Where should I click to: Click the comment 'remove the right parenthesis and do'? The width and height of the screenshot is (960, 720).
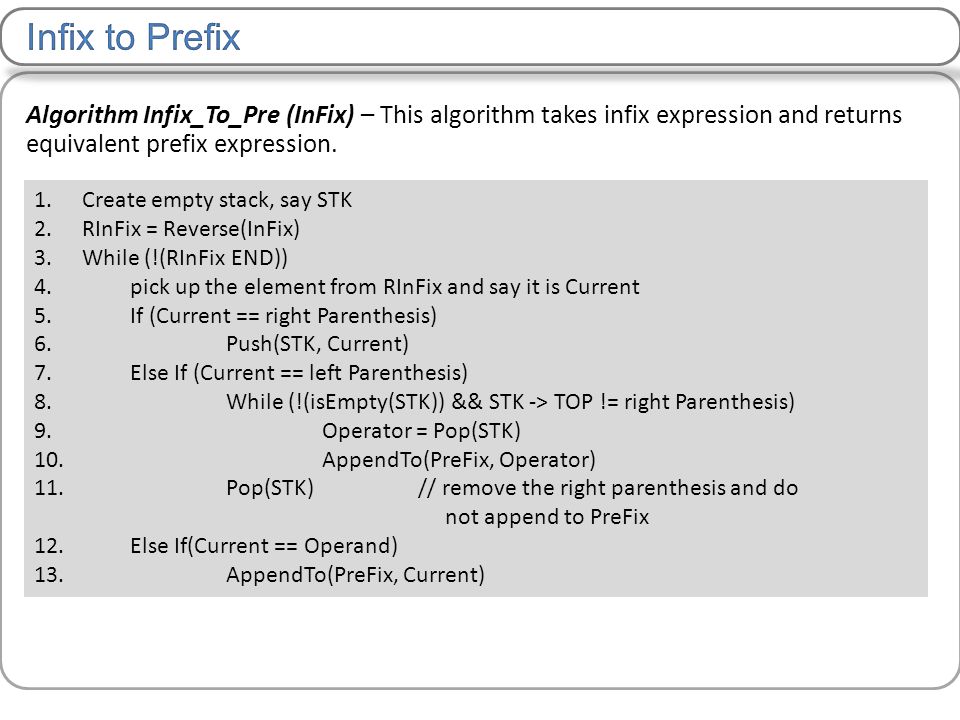608,488
